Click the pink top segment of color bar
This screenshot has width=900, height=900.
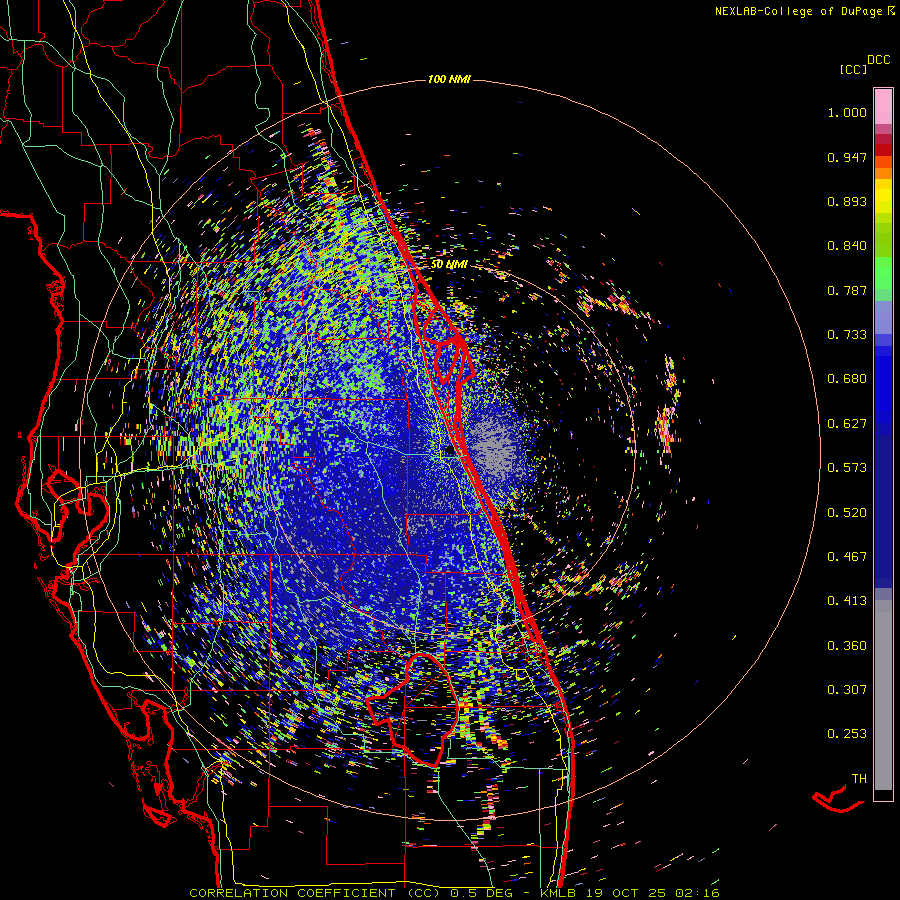coord(883,107)
